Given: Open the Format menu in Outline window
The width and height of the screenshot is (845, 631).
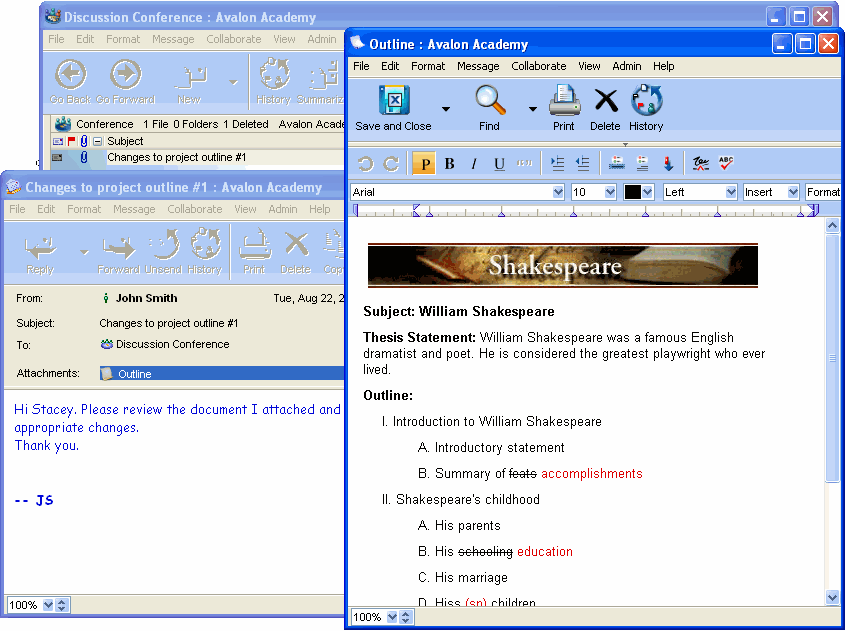Looking at the screenshot, I should pos(428,66).
